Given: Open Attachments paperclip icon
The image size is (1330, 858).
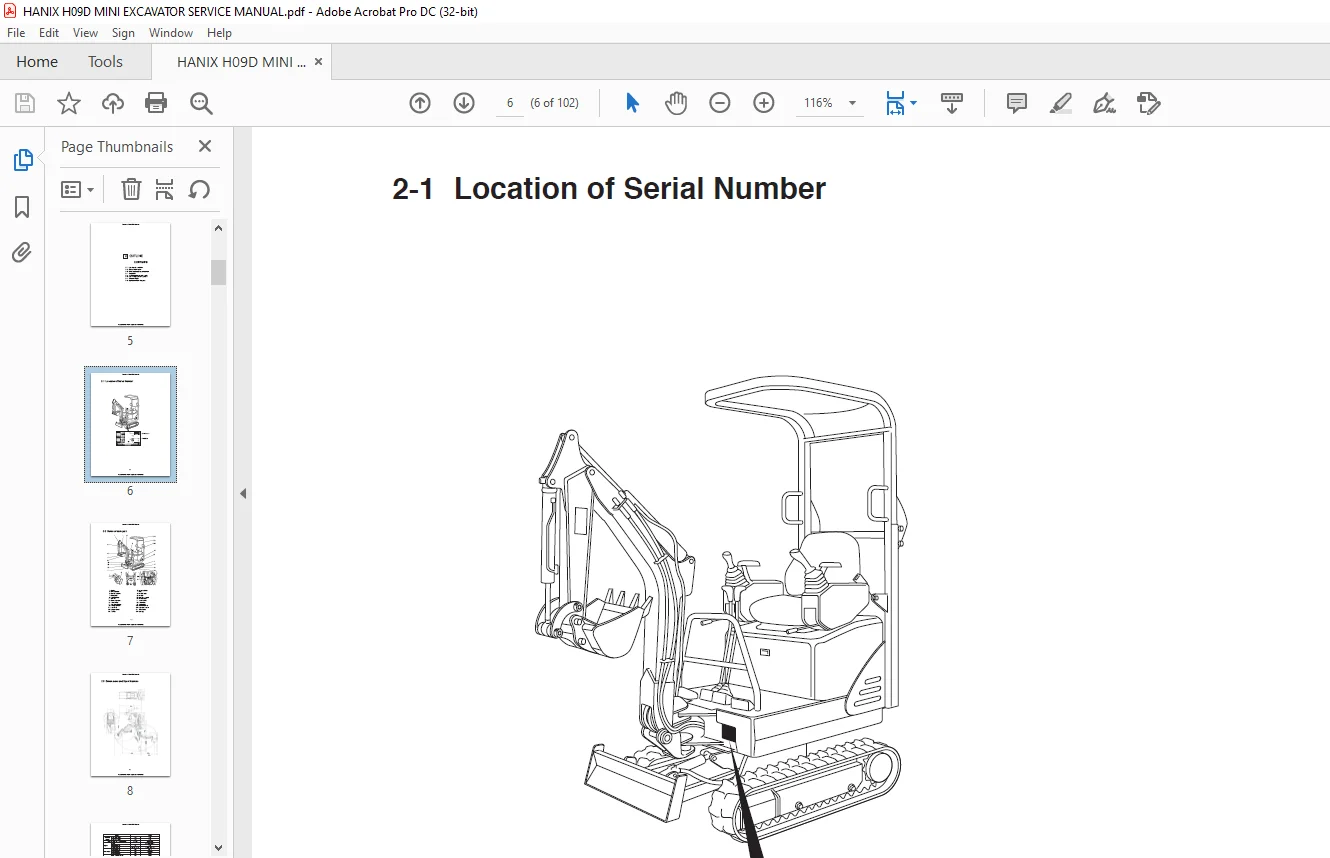Looking at the screenshot, I should click(22, 252).
